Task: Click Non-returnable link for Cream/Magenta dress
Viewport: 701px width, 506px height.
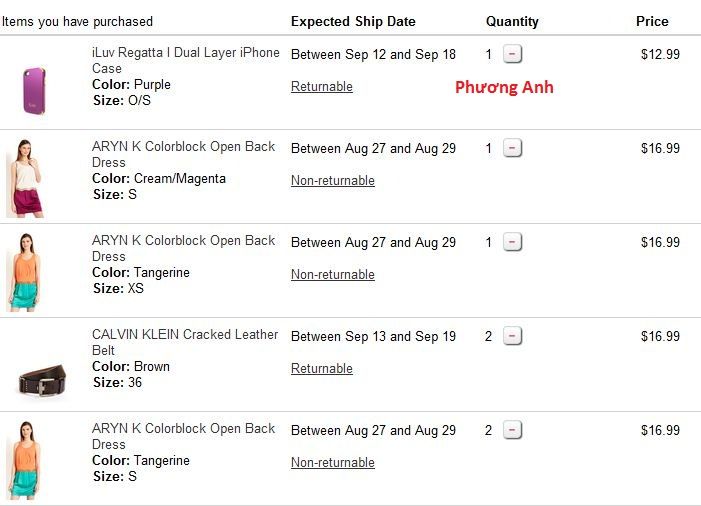Action: [x=333, y=181]
